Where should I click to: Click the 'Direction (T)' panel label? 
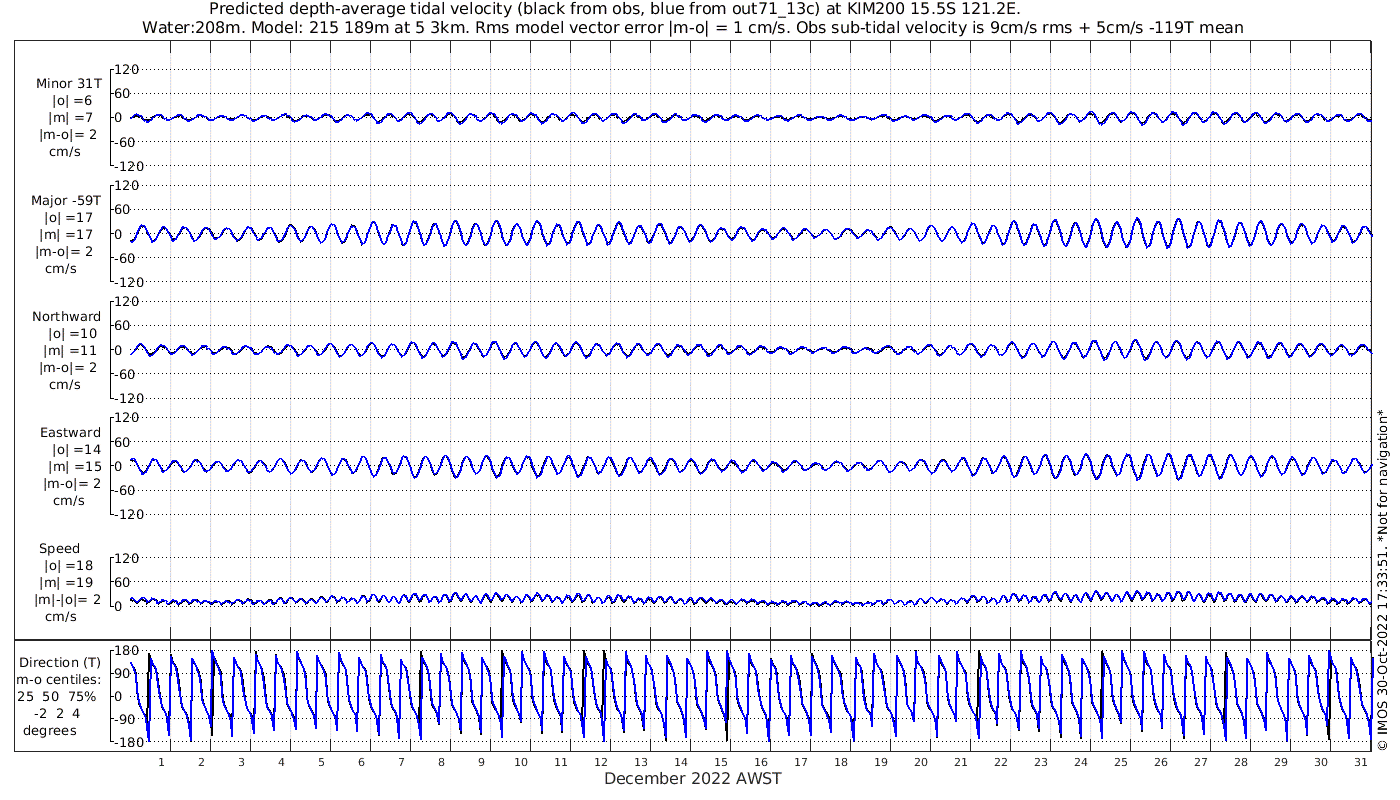click(62, 662)
